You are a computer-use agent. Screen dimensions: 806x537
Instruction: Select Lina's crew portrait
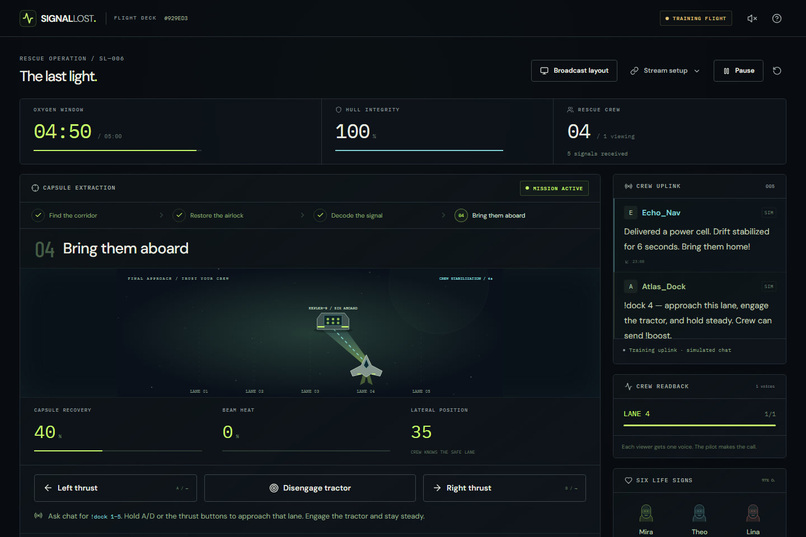click(753, 513)
